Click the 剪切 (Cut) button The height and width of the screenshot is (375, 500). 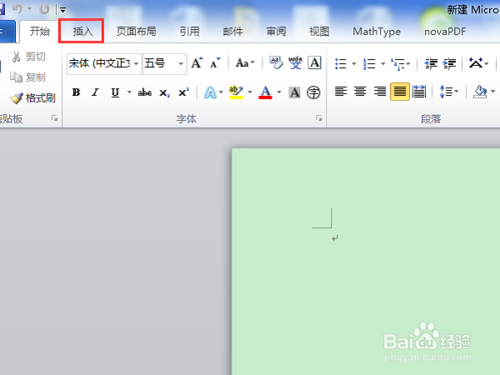(29, 57)
